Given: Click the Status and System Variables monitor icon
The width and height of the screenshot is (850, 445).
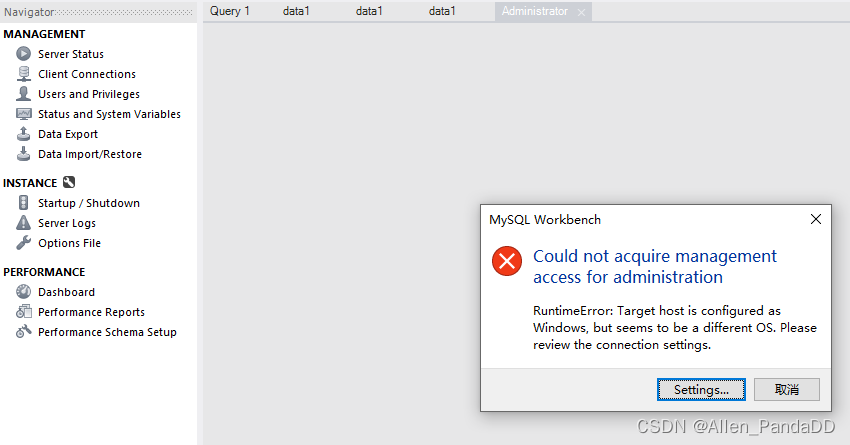Looking at the screenshot, I should [23, 114].
